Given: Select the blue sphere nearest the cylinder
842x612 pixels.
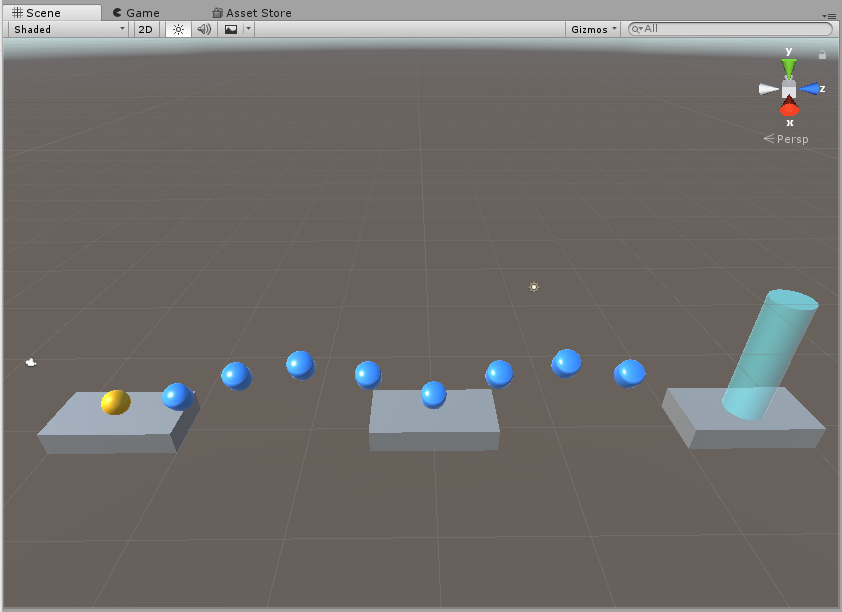Looking at the screenshot, I should pos(629,374).
